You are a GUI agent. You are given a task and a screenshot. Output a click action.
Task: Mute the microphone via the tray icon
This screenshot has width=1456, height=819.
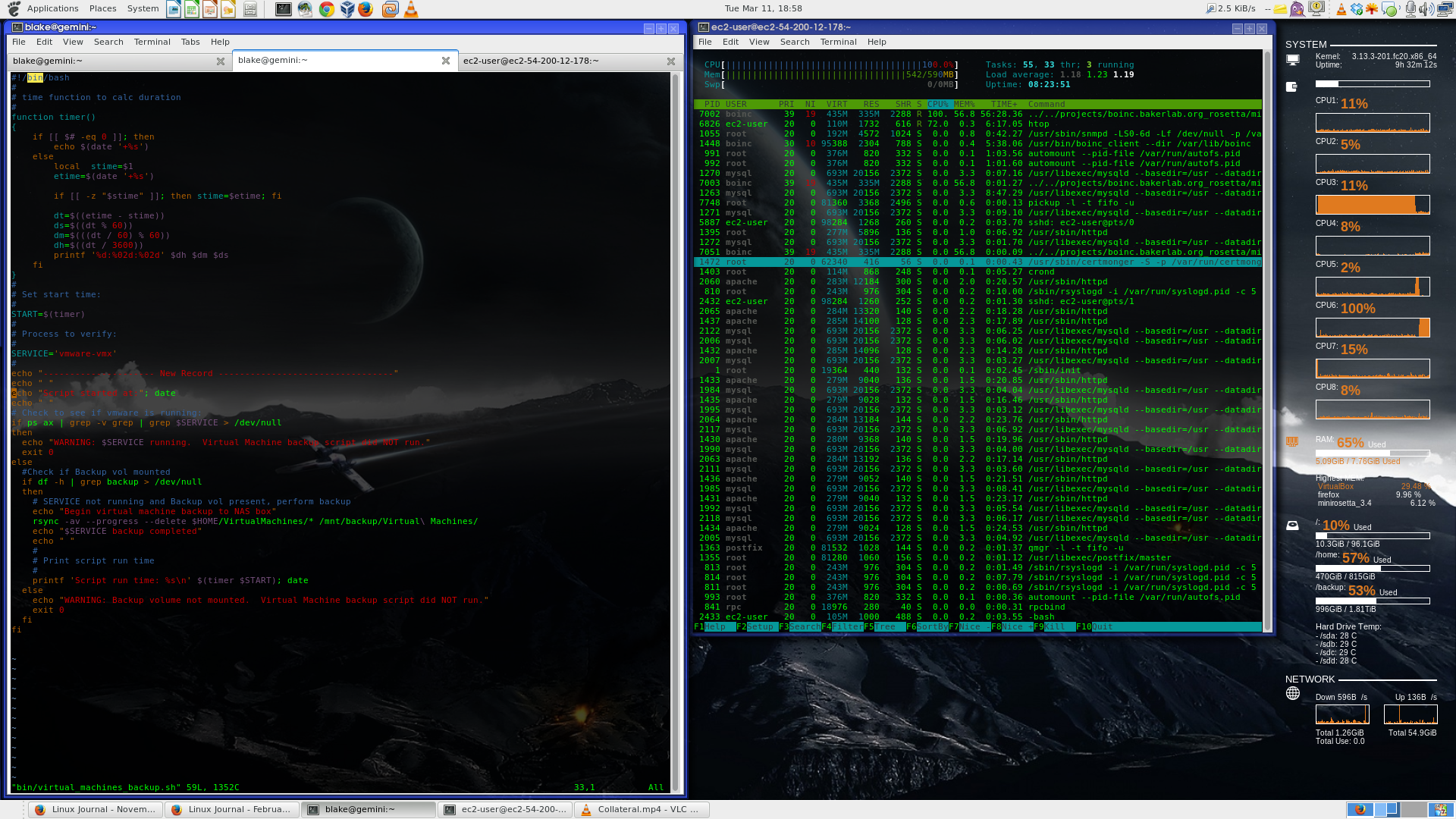coord(1410,8)
